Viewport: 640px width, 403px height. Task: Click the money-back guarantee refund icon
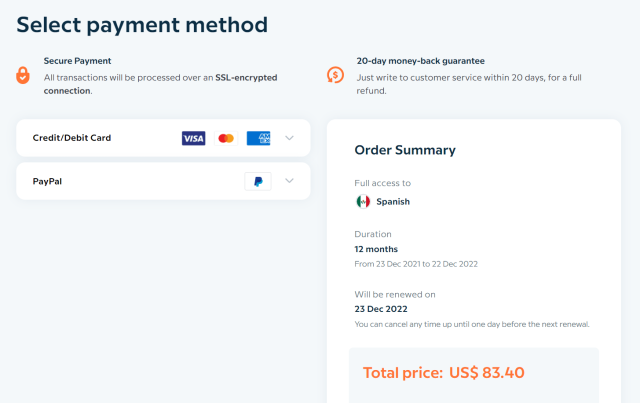coord(335,75)
